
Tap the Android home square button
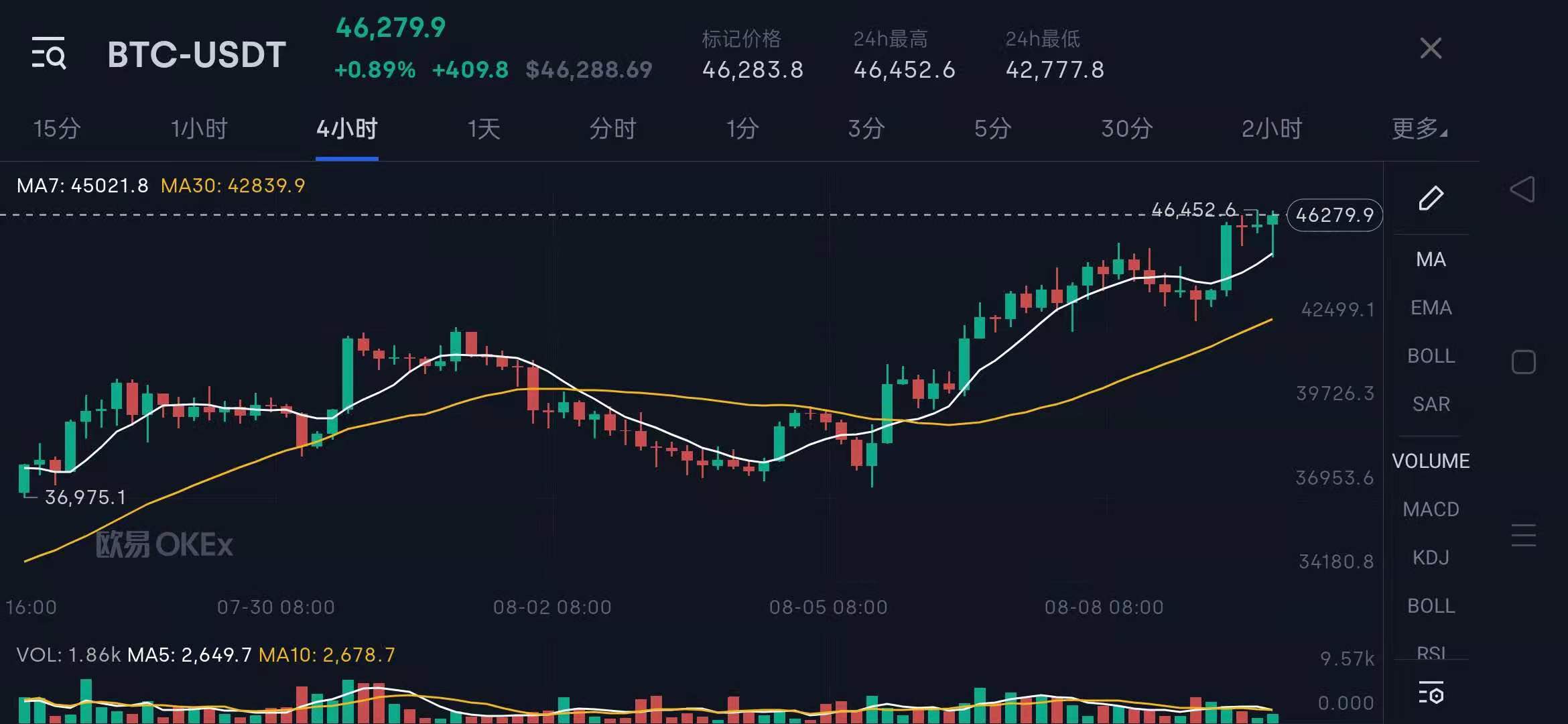(x=1523, y=362)
